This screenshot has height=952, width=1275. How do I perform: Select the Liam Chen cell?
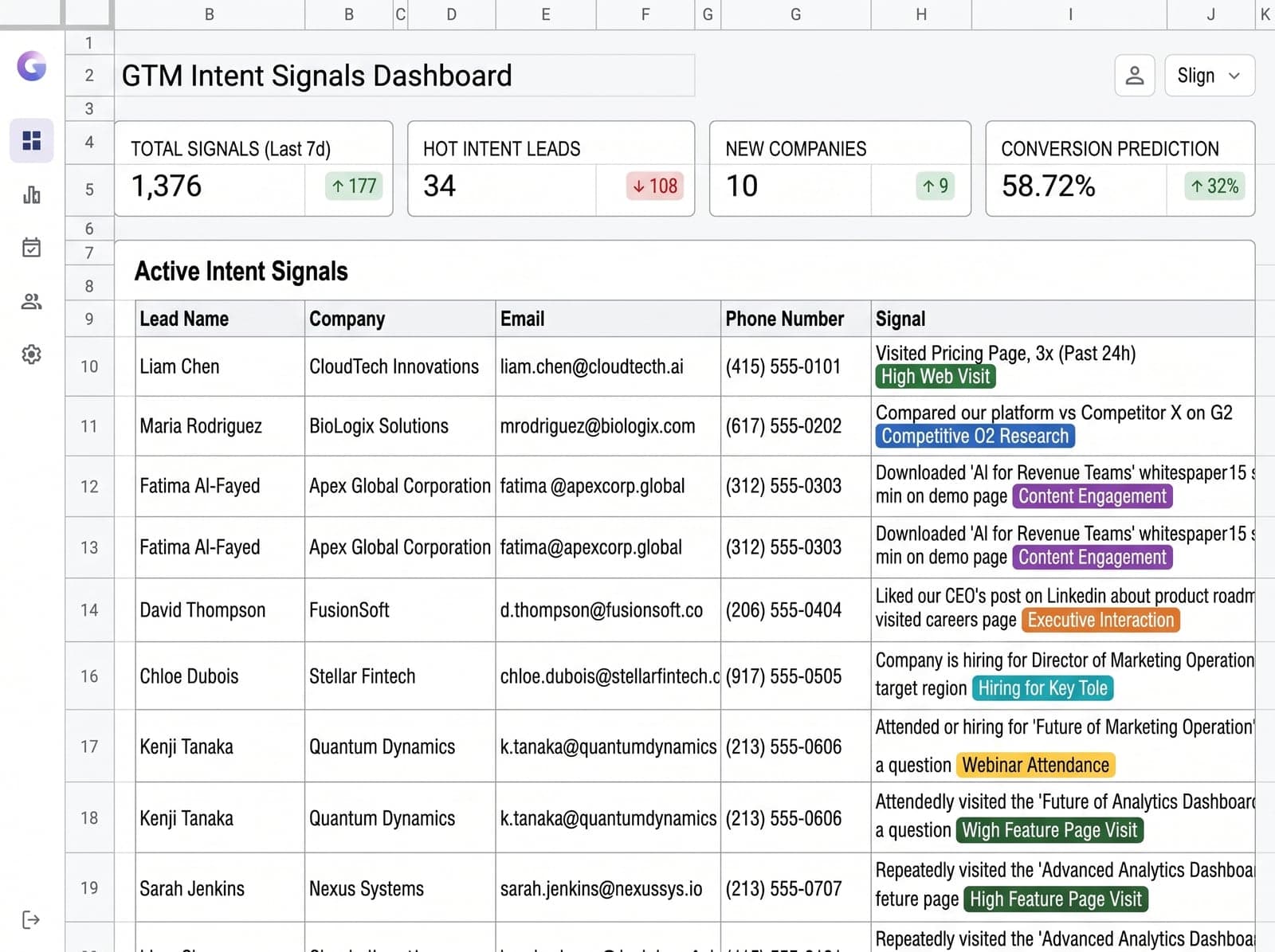pyautogui.click(x=220, y=366)
